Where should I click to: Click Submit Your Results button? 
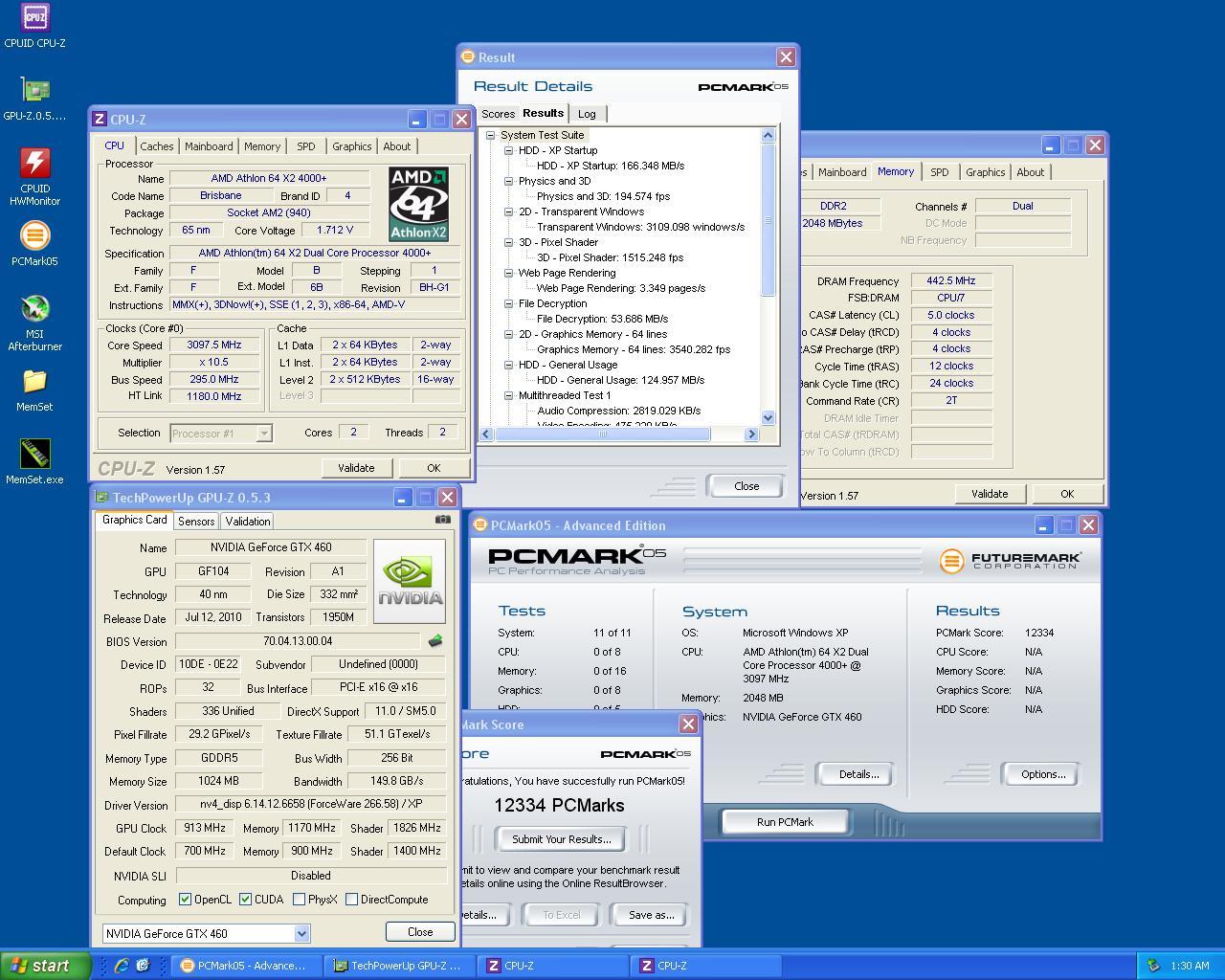pyautogui.click(x=561, y=839)
